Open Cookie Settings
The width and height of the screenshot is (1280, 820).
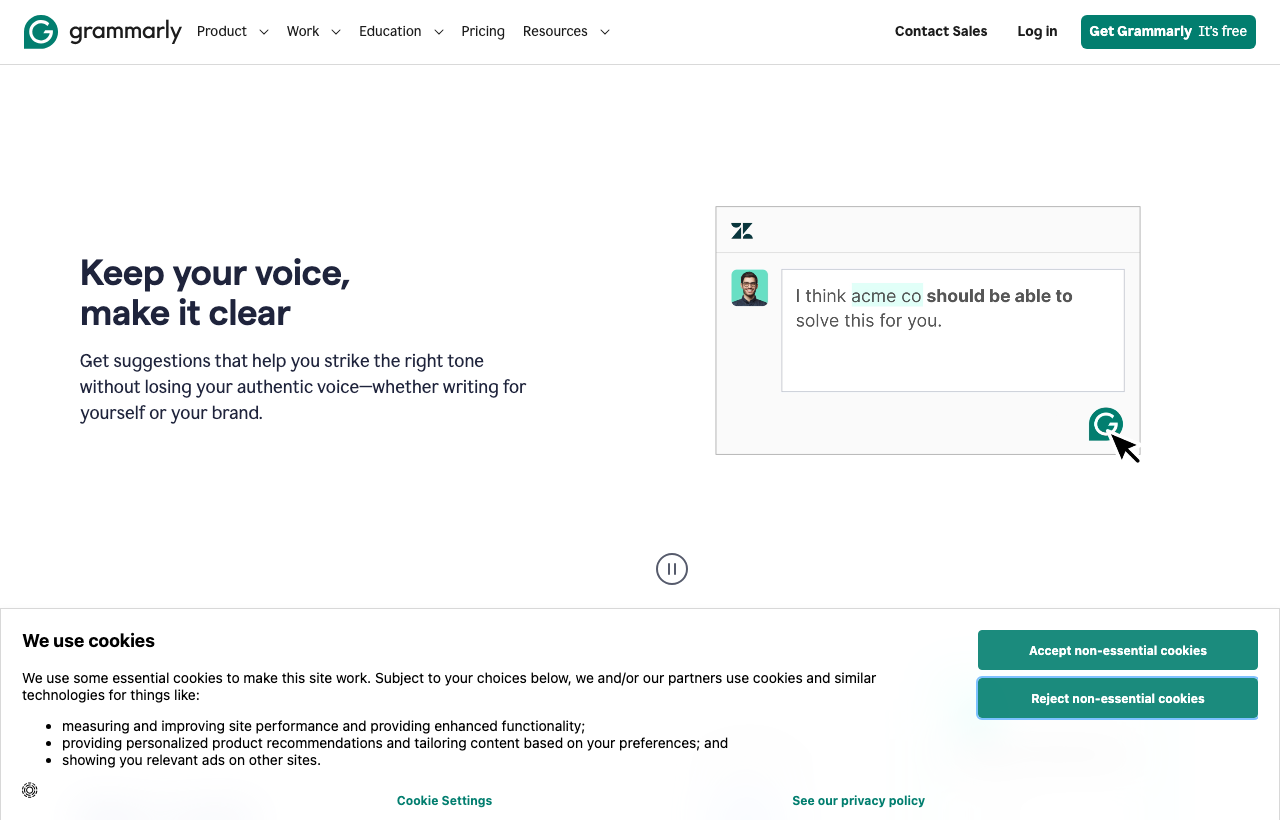[x=444, y=801]
